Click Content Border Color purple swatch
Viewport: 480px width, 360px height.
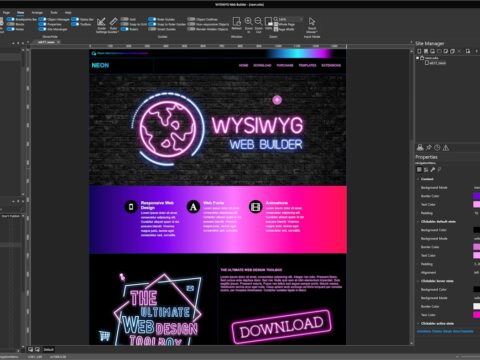tap(477, 196)
